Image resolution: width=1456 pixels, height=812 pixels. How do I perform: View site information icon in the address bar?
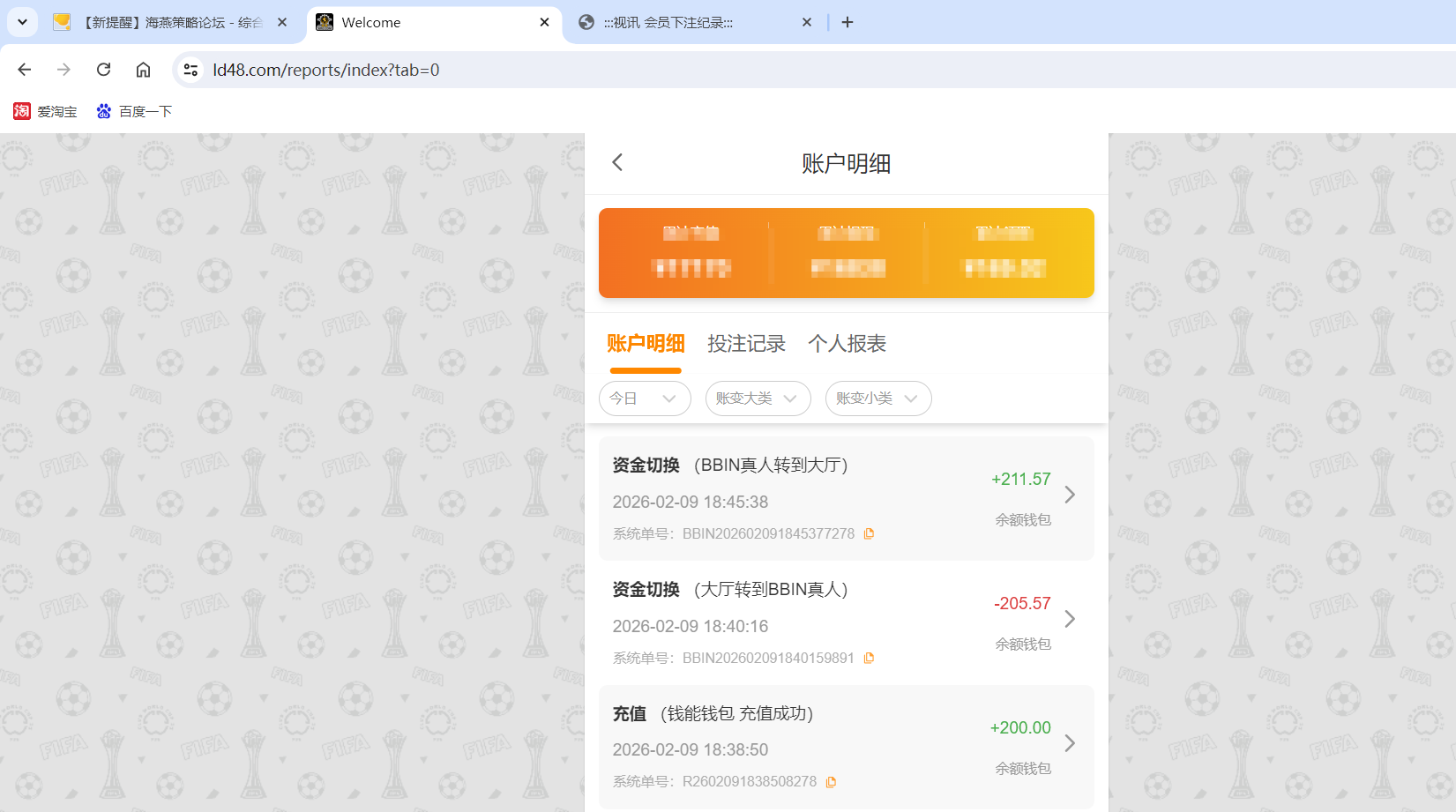[190, 69]
